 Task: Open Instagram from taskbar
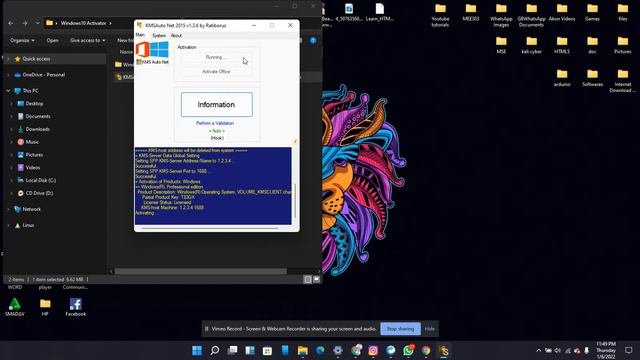pos(373,351)
